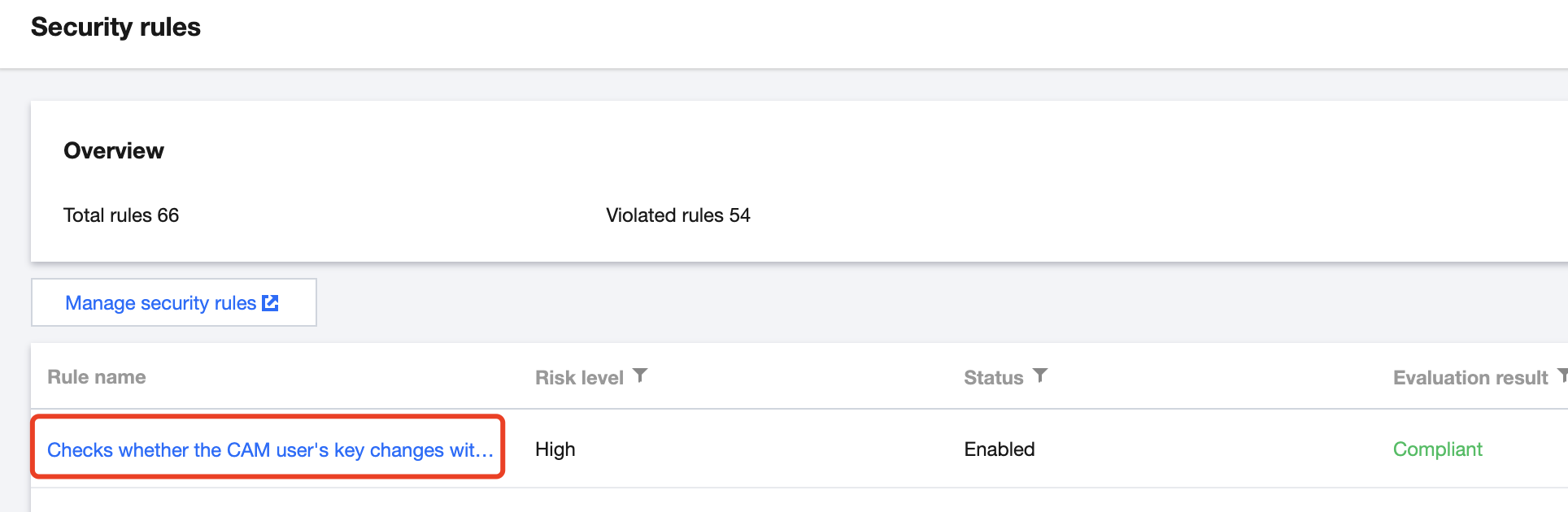Click the Rule name column header
This screenshot has height=512, width=1568.
pyautogui.click(x=97, y=377)
